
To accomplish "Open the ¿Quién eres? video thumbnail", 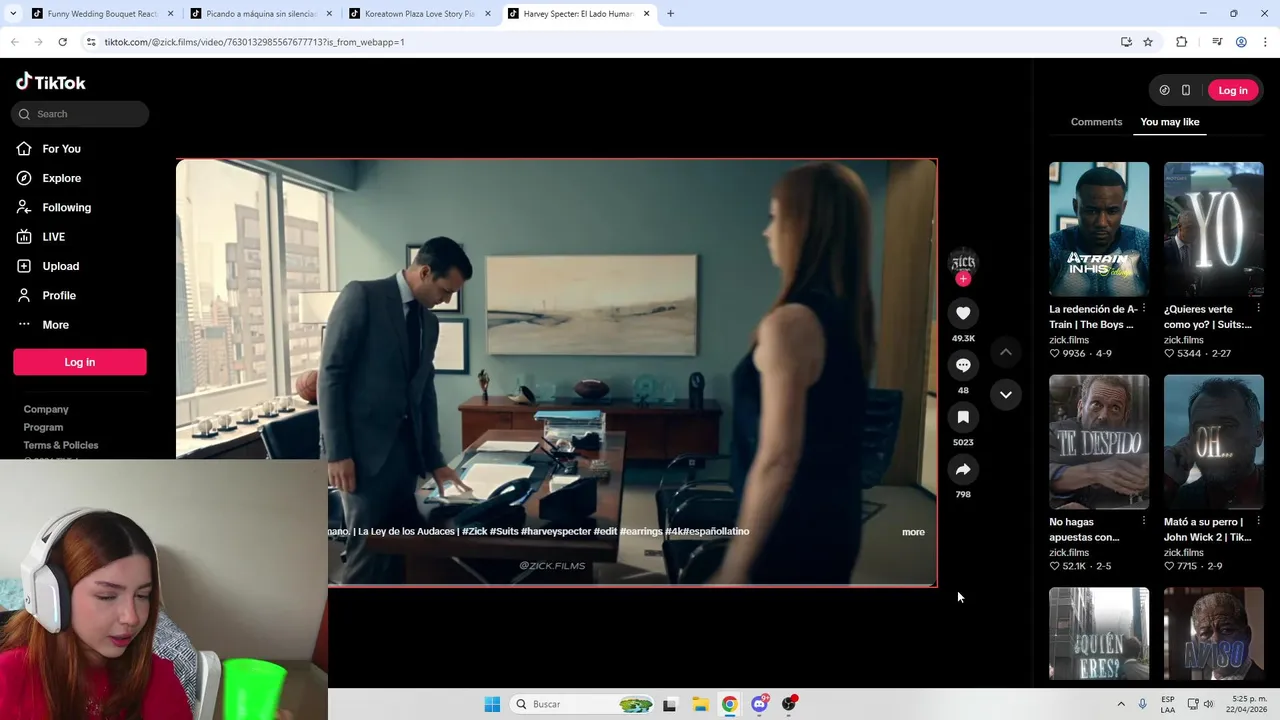I will tap(1099, 634).
